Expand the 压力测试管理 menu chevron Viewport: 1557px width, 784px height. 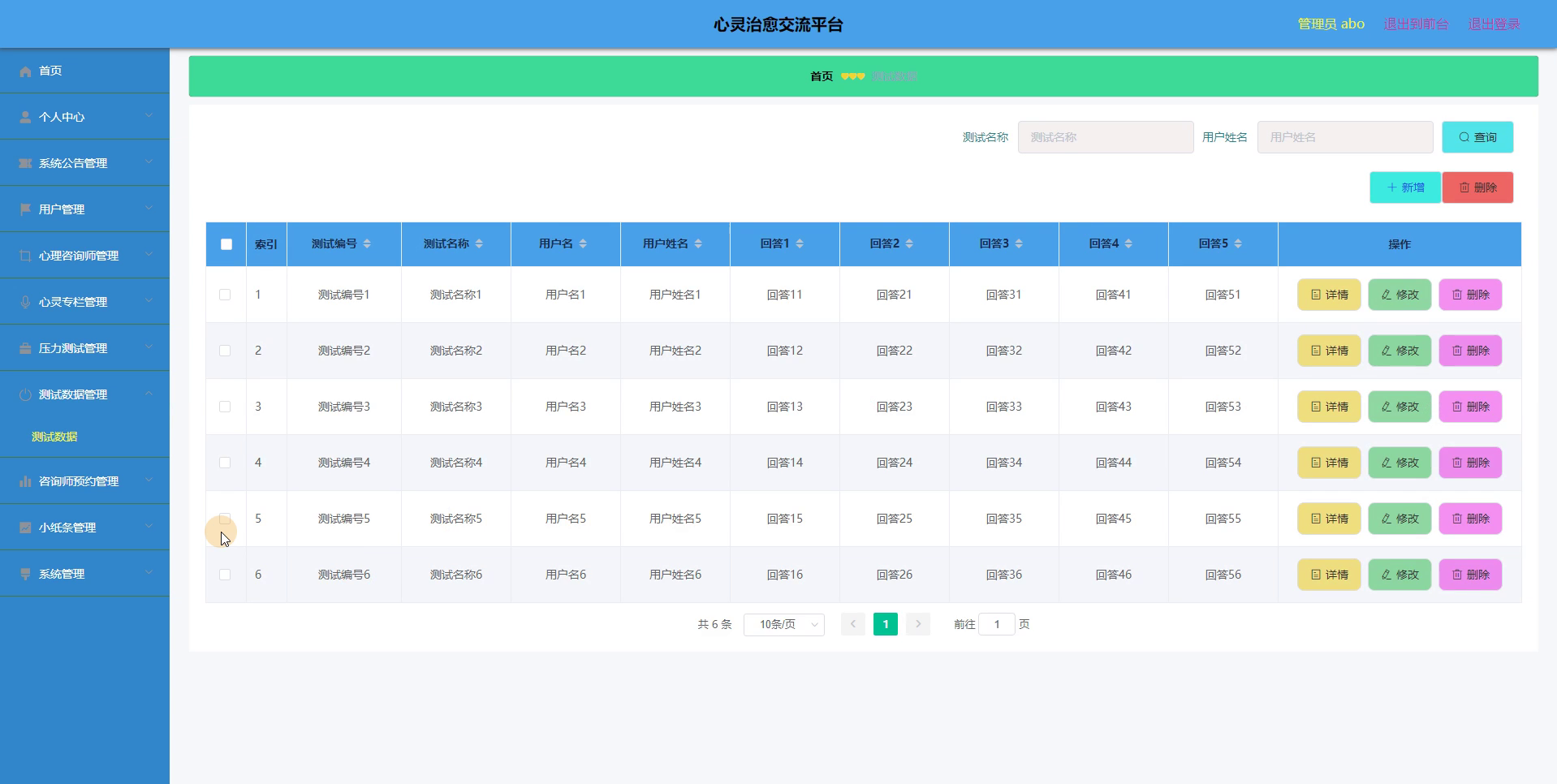[149, 347]
